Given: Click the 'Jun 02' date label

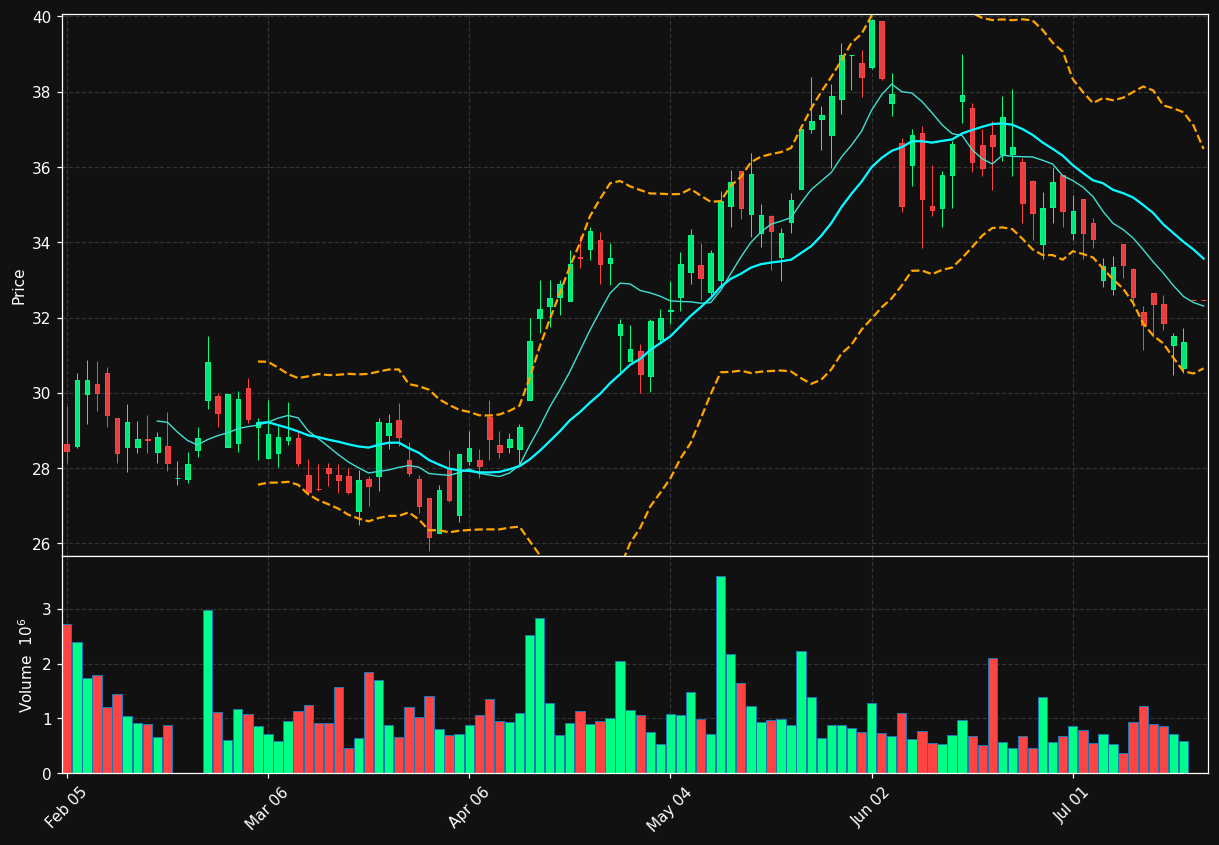Looking at the screenshot, I should click(870, 808).
